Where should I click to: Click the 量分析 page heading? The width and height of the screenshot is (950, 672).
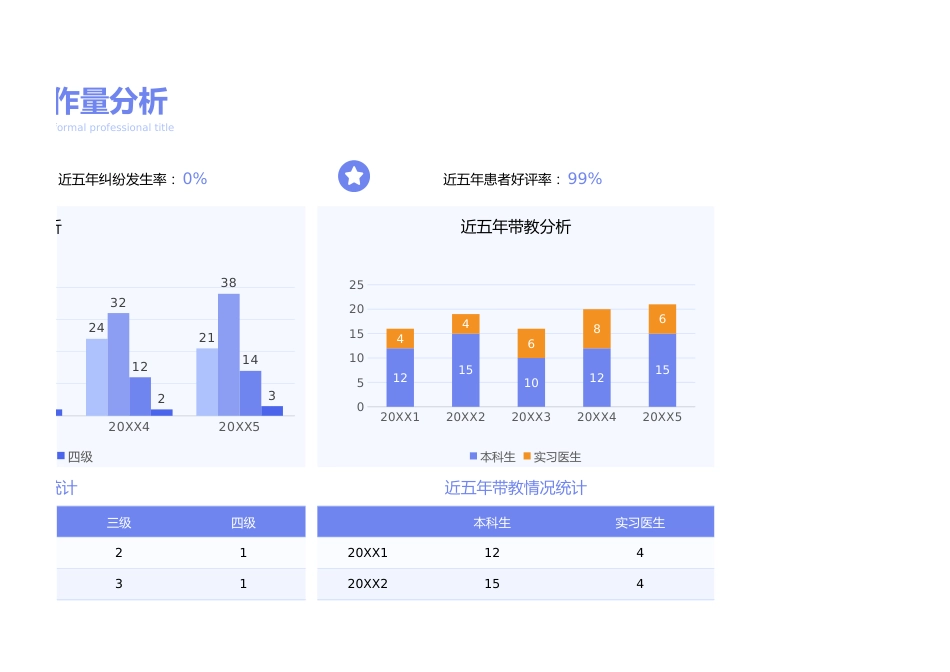pyautogui.click(x=124, y=101)
